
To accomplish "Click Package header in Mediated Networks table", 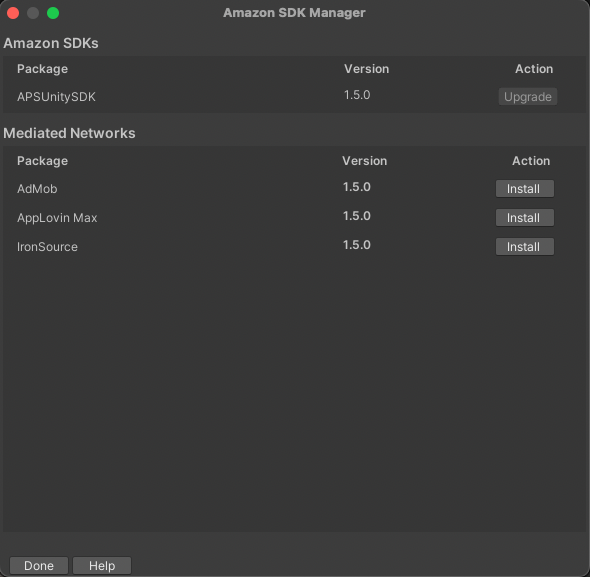I will (x=43, y=161).
